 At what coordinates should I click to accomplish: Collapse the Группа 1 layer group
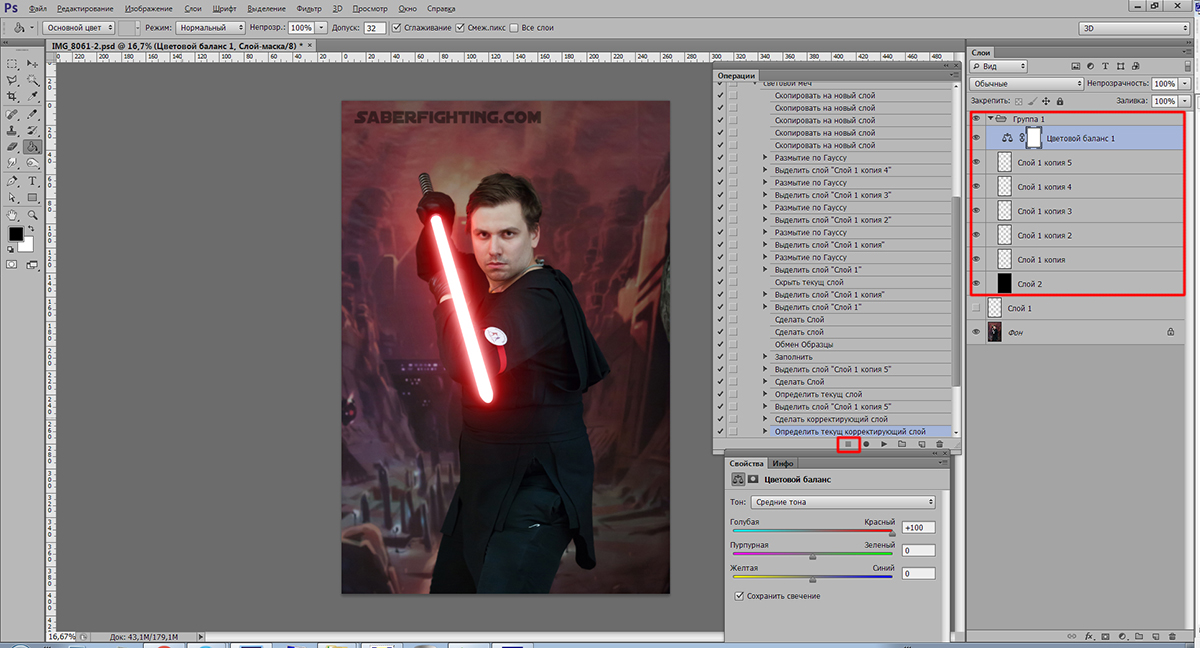click(990, 119)
